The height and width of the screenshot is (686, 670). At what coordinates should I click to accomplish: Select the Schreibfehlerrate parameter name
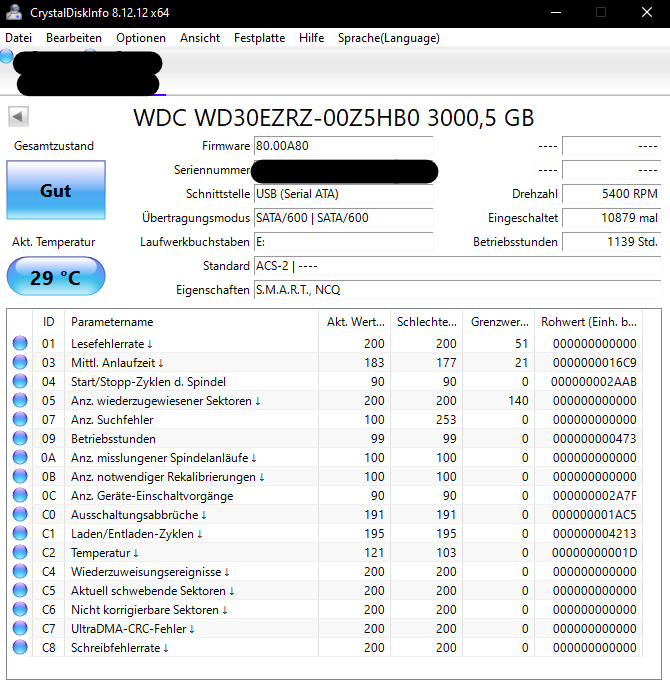tap(119, 648)
